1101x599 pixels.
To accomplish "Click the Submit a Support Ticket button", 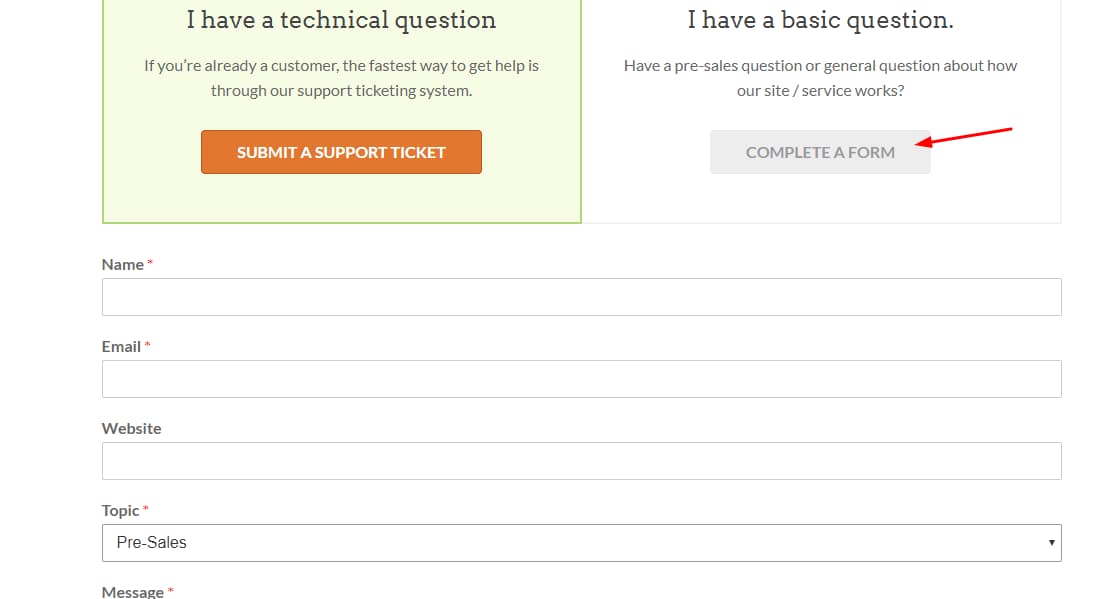I will click(x=341, y=152).
